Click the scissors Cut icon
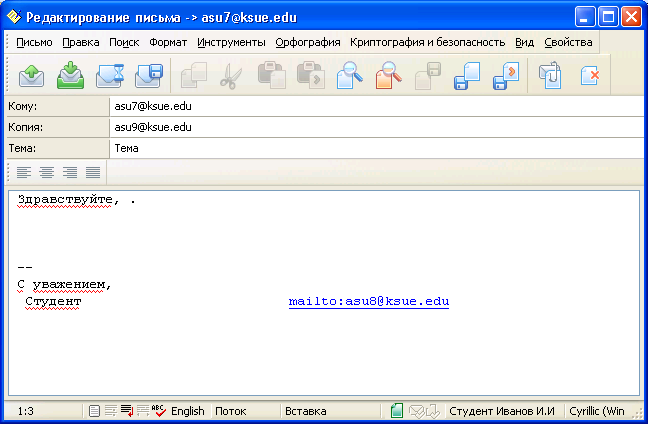The image size is (648, 424). click(231, 76)
